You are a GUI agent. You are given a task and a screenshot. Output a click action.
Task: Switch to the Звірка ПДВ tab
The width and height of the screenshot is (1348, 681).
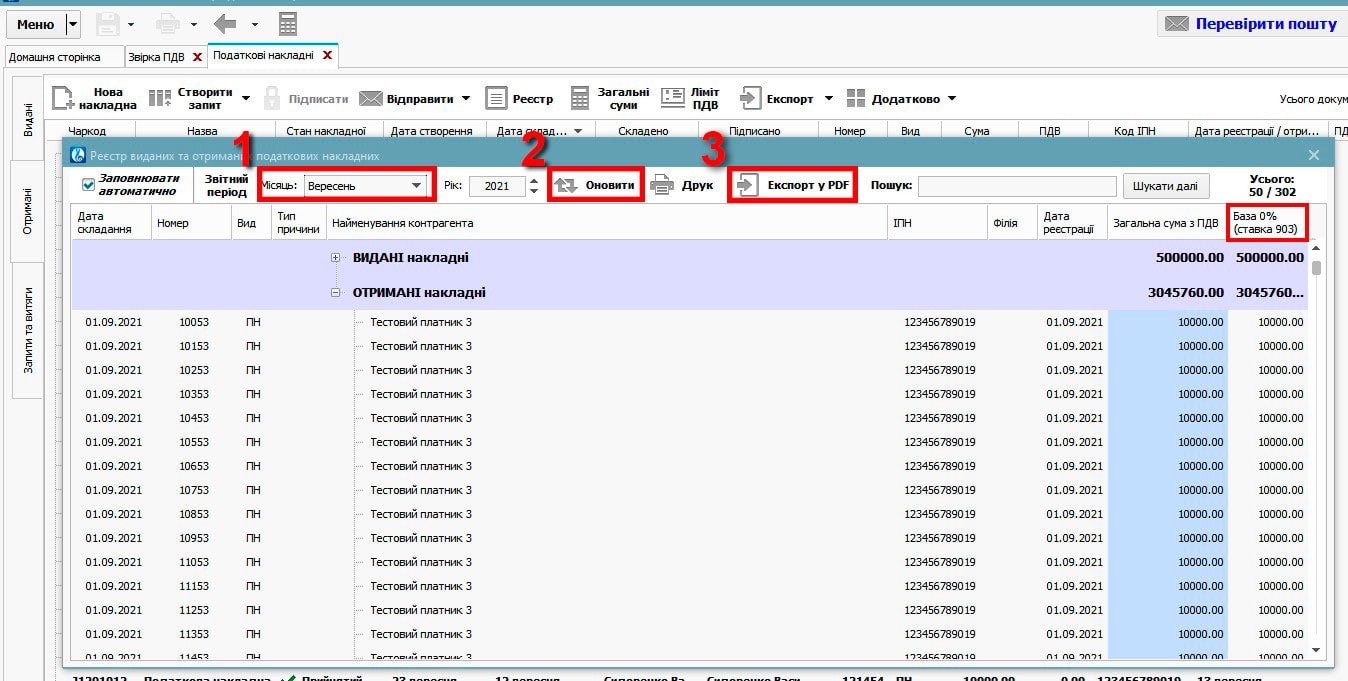point(157,57)
